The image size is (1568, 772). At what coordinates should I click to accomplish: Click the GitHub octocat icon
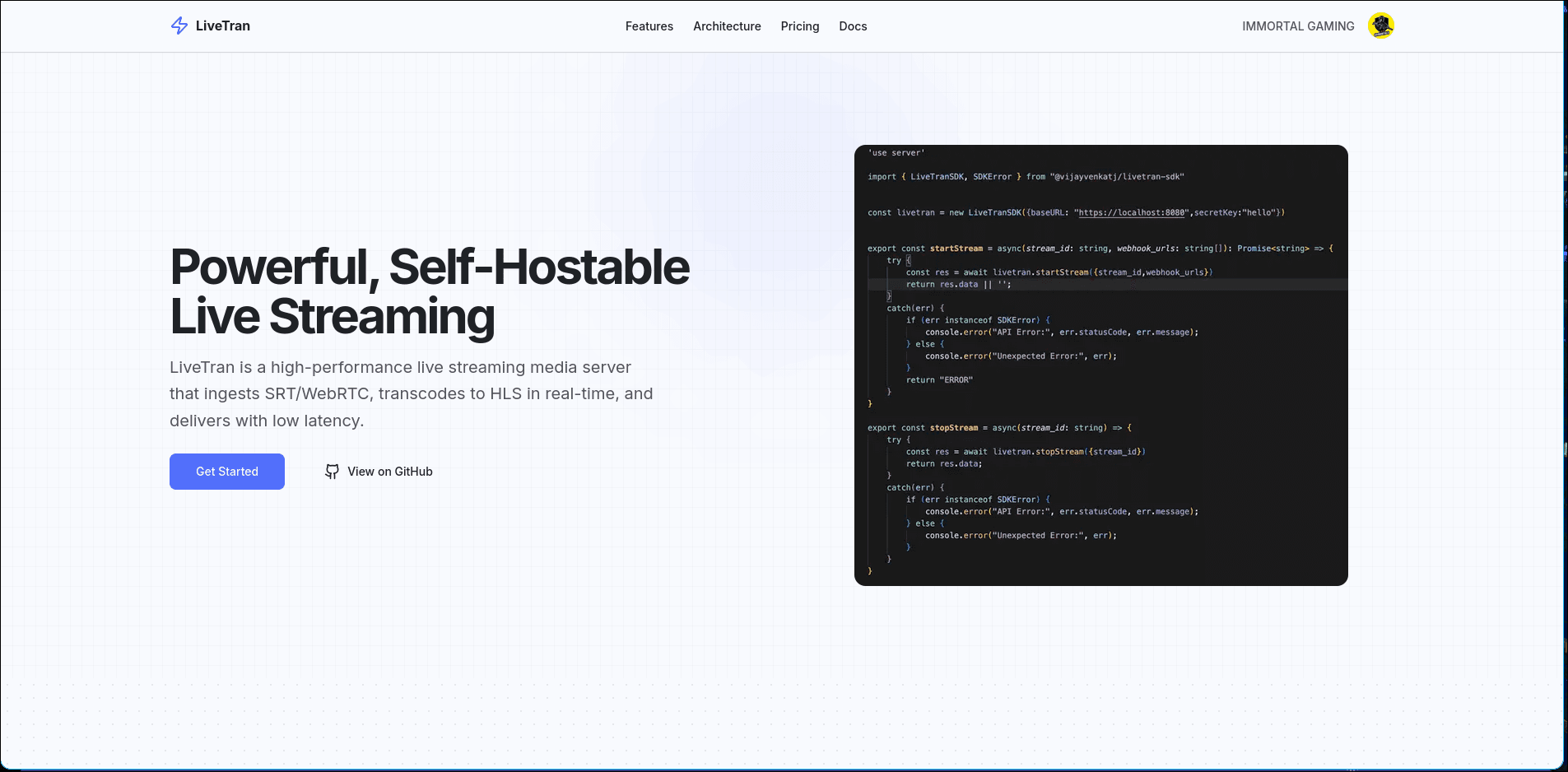click(x=332, y=472)
